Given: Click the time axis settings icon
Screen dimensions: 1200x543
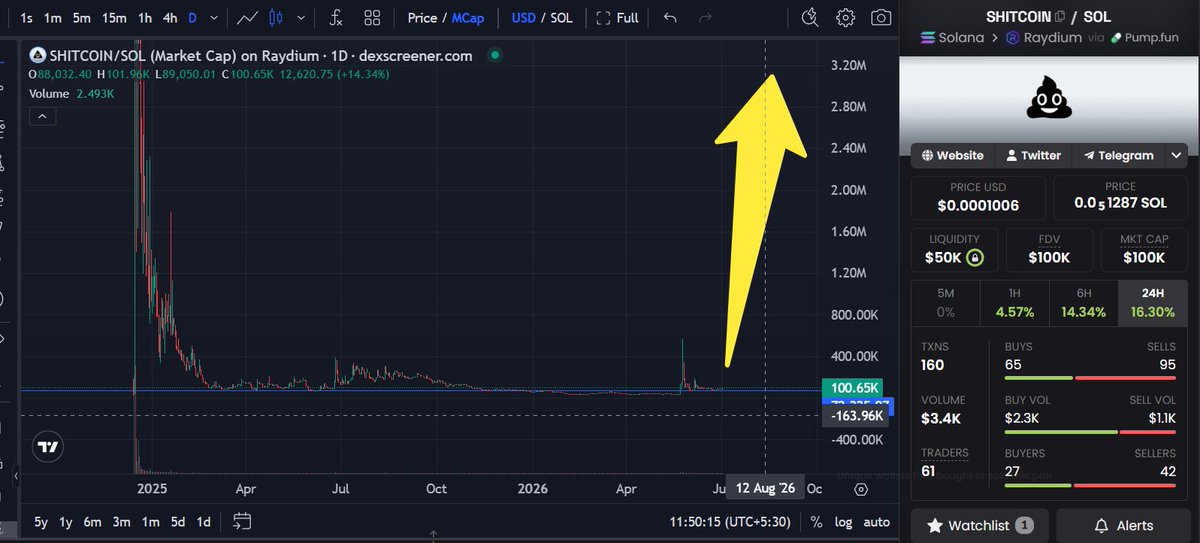Looking at the screenshot, I should (861, 489).
